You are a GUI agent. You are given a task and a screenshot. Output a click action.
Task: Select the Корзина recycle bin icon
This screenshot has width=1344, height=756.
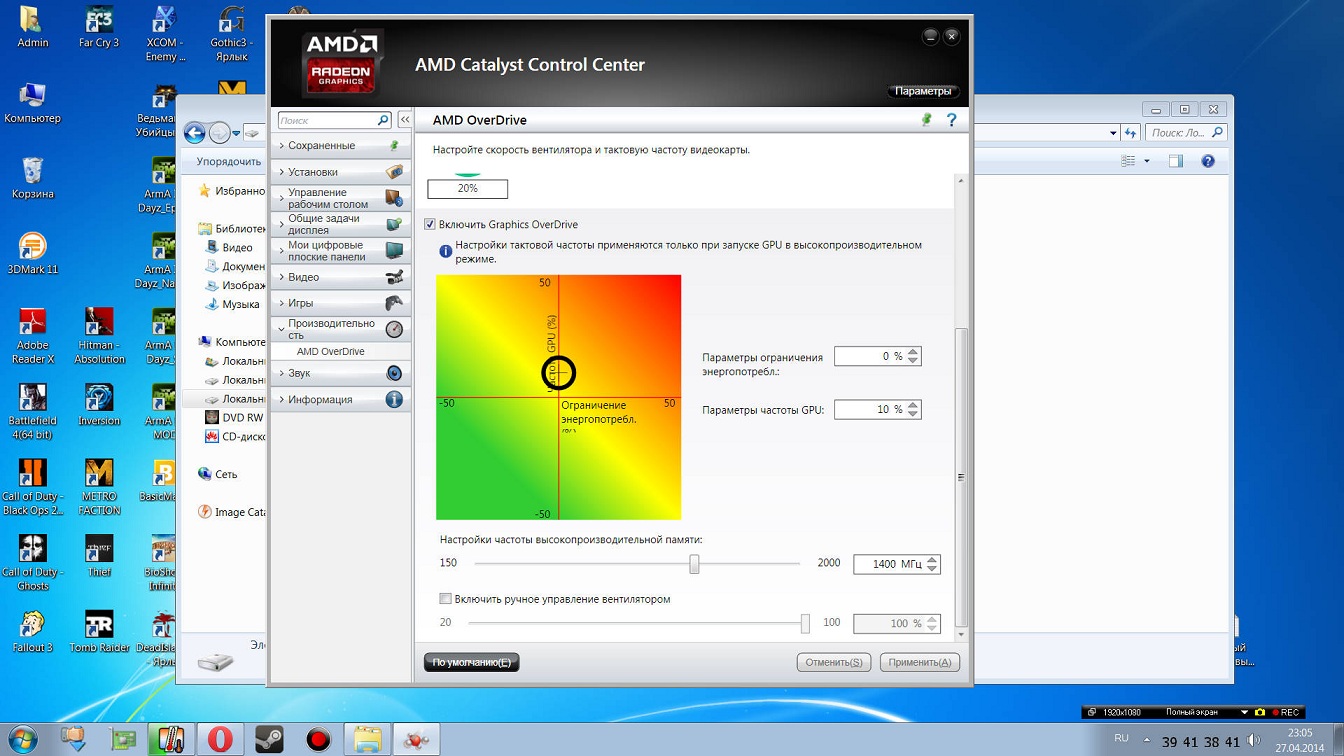[33, 178]
